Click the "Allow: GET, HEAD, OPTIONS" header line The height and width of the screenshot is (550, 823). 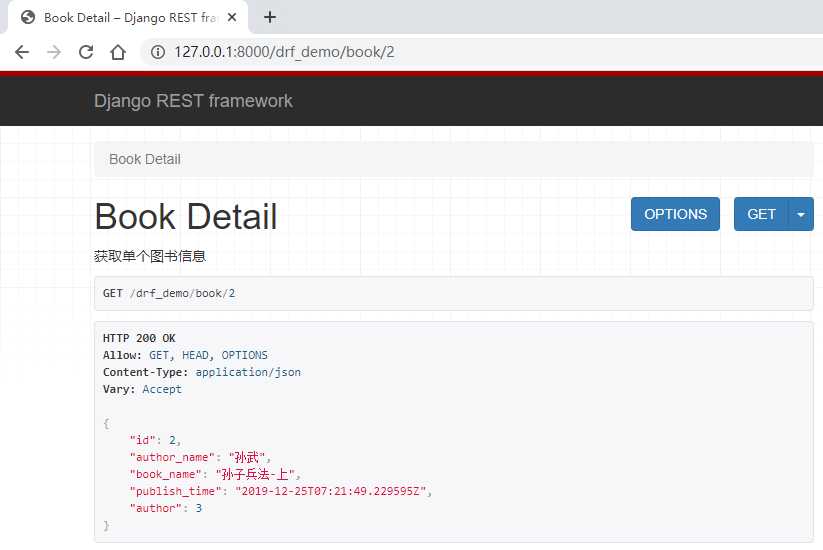tap(185, 355)
